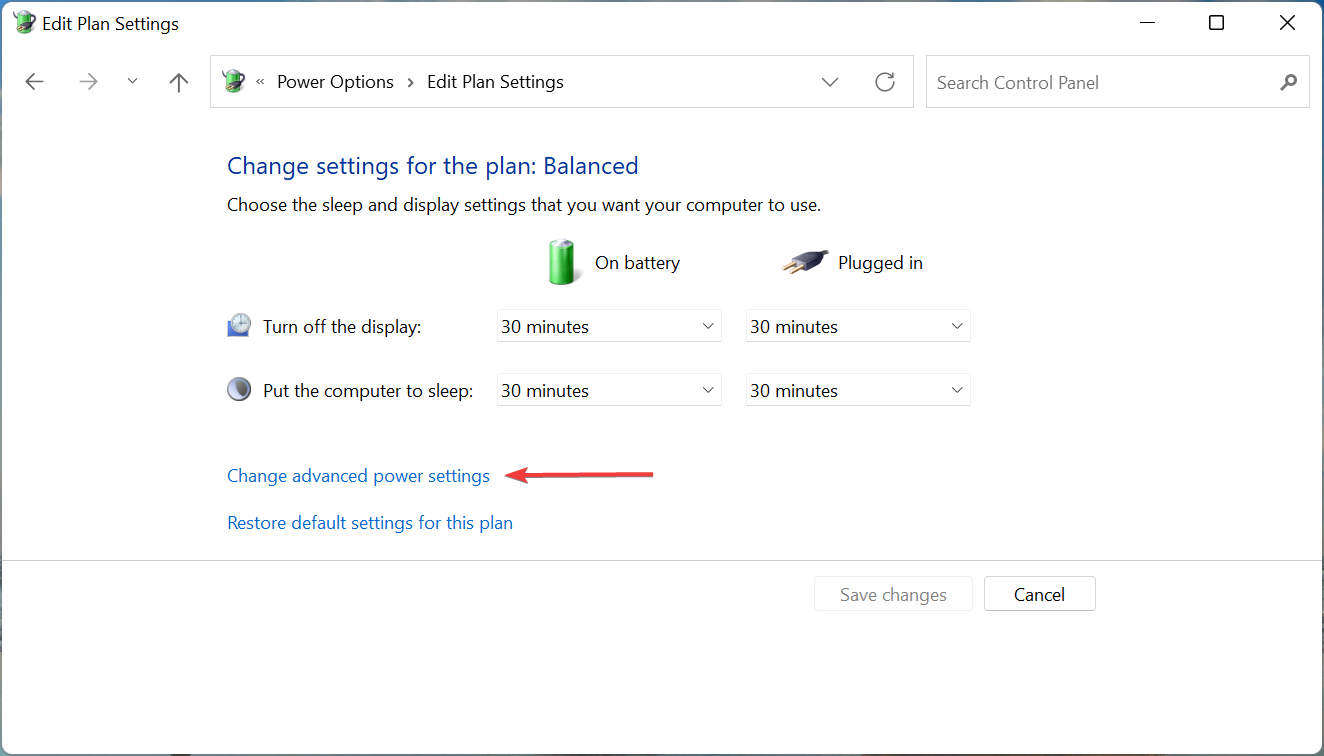The height and width of the screenshot is (756, 1324).
Task: Click the Back navigation arrow
Action: tap(35, 82)
